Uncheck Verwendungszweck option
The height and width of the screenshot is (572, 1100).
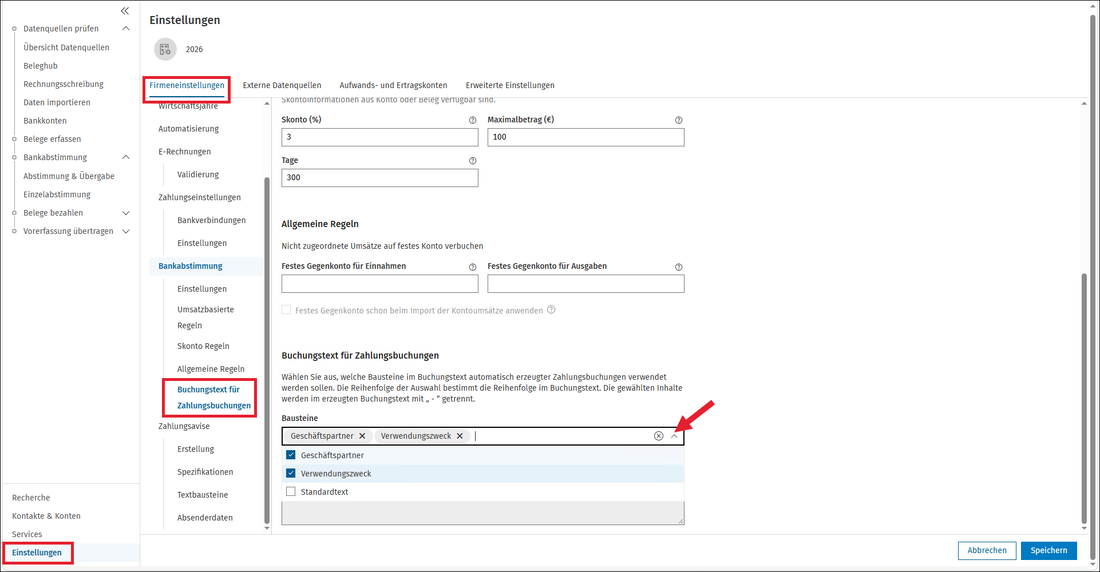(x=290, y=473)
